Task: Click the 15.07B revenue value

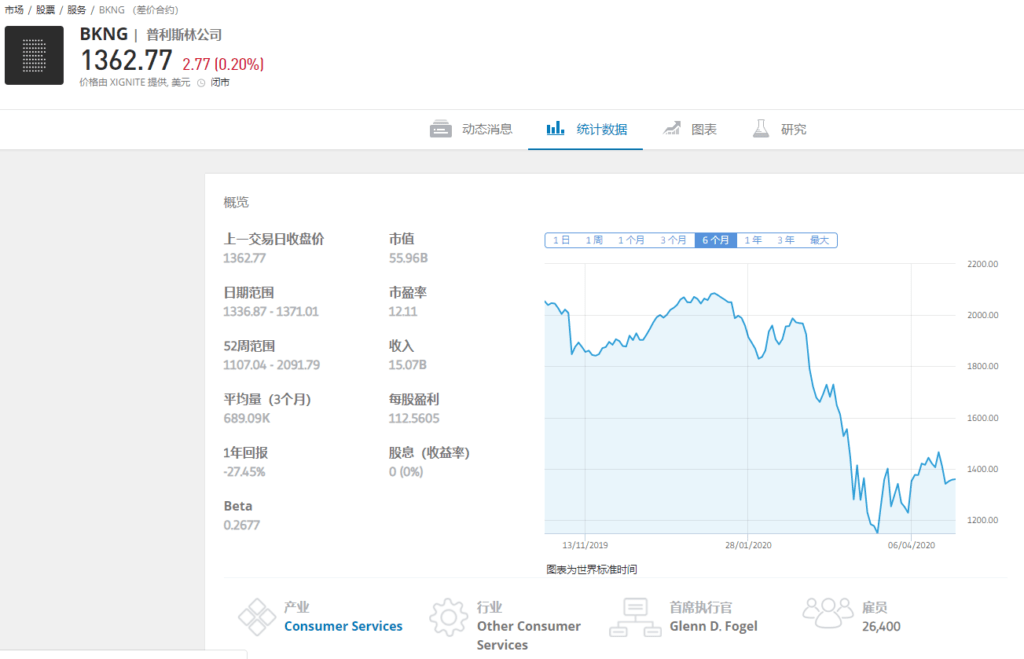Action: pyautogui.click(x=408, y=365)
